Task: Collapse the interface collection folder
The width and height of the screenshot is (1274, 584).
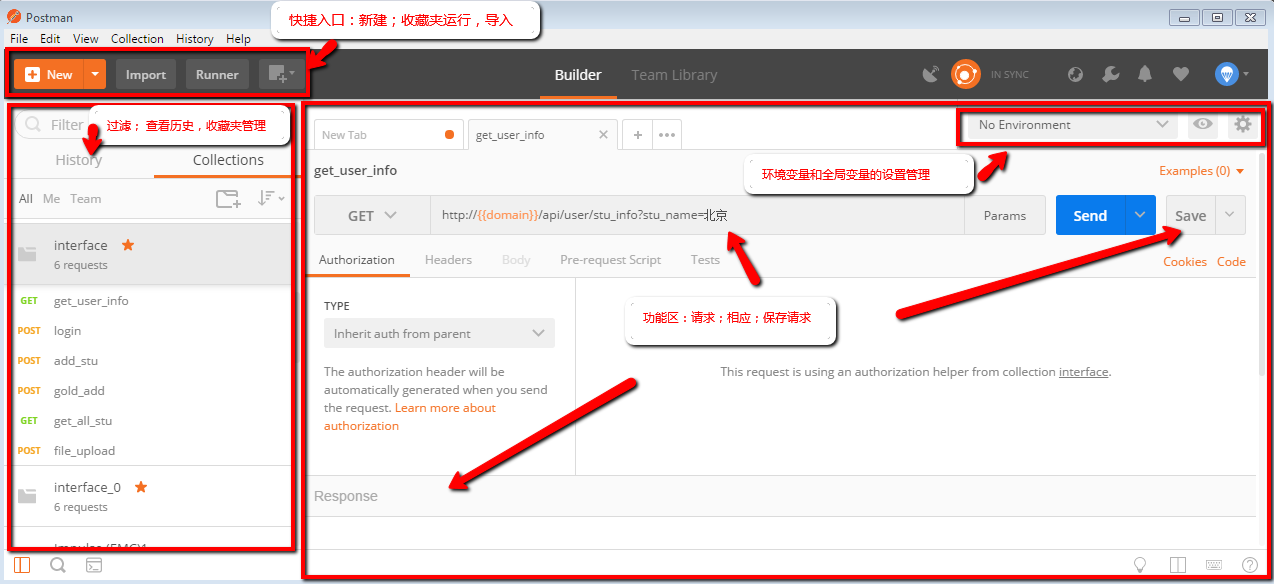Action: (x=27, y=254)
